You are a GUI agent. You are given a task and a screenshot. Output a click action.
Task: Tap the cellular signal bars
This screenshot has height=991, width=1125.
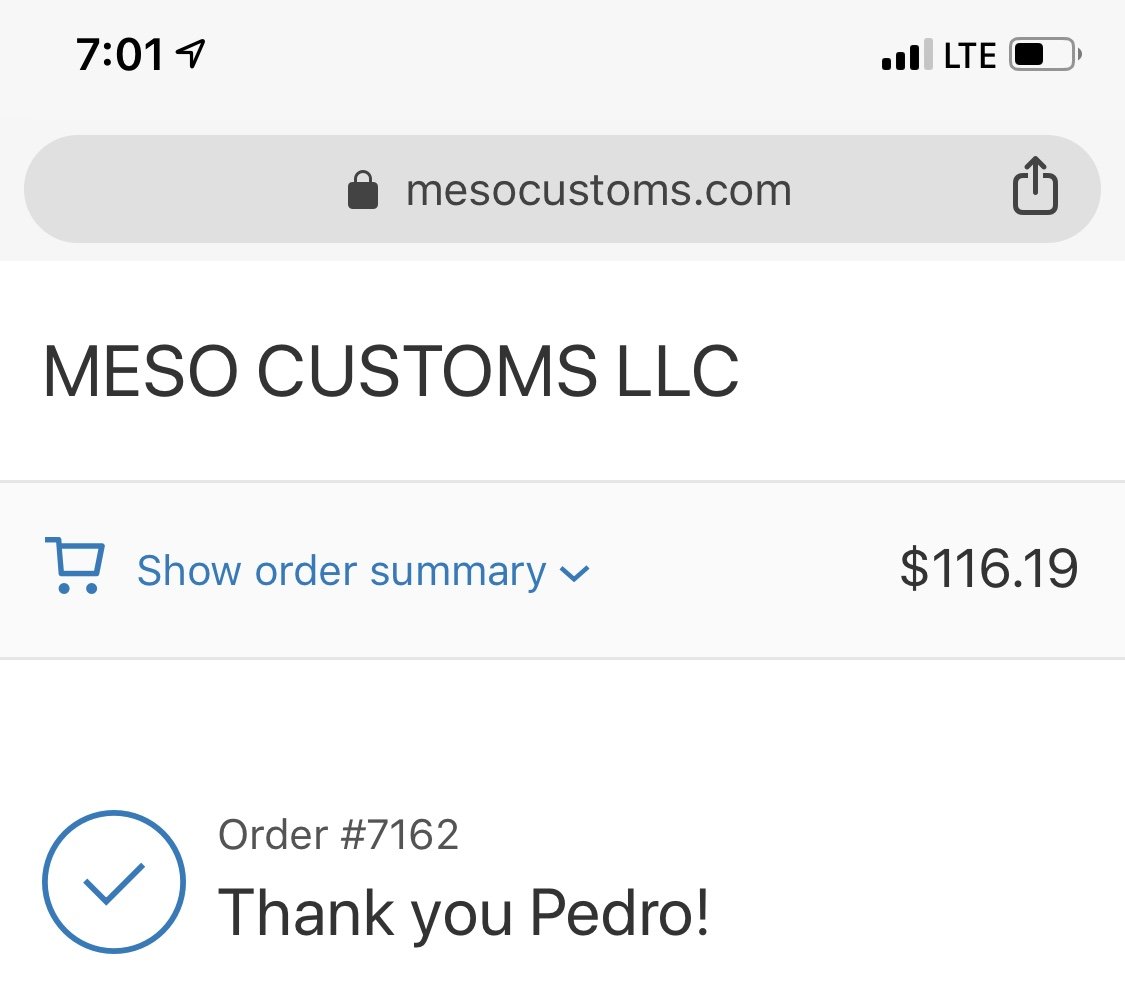[907, 55]
